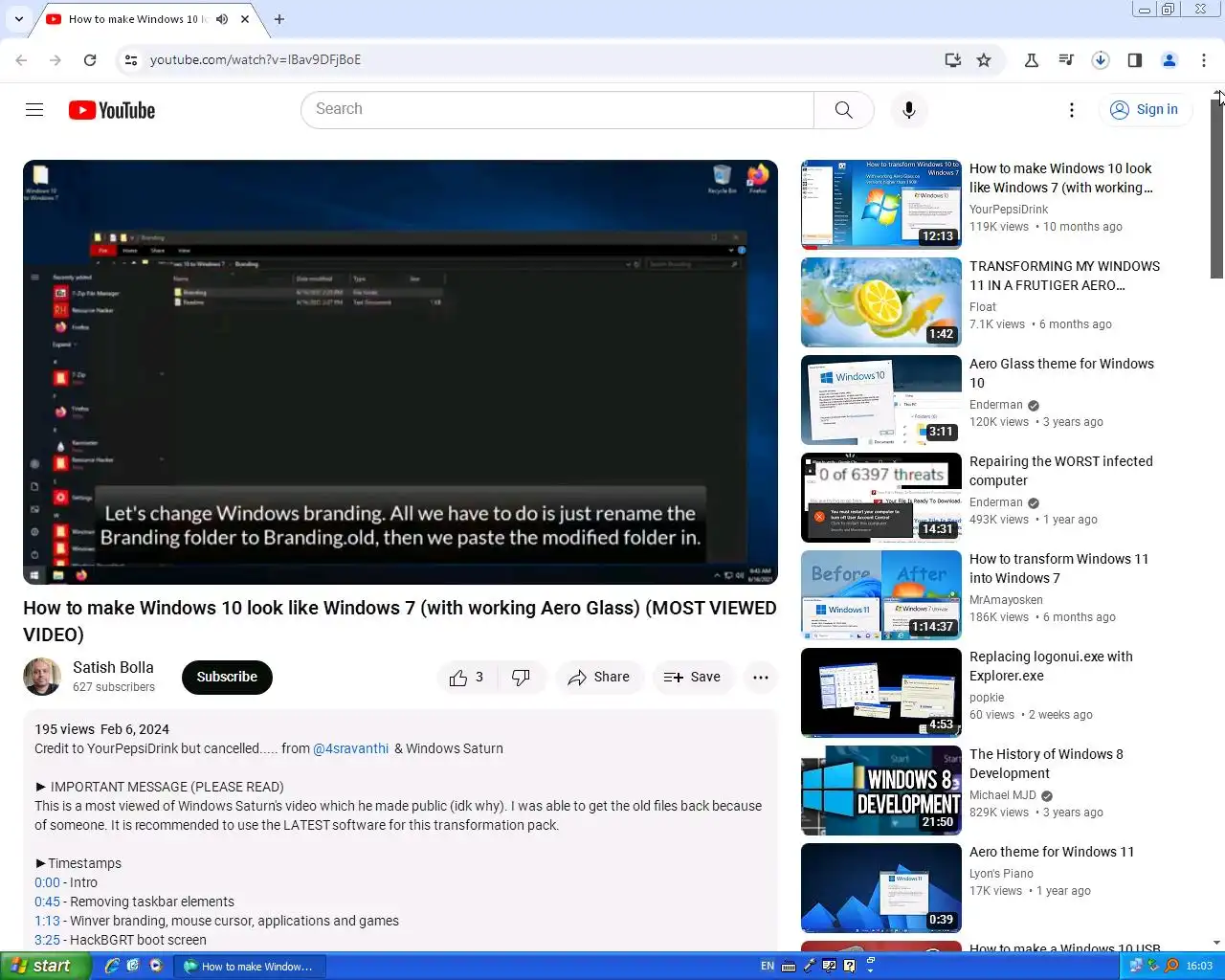Dislike the video with thumbs down
Viewport: 1225px width, 980px height.
[521, 677]
